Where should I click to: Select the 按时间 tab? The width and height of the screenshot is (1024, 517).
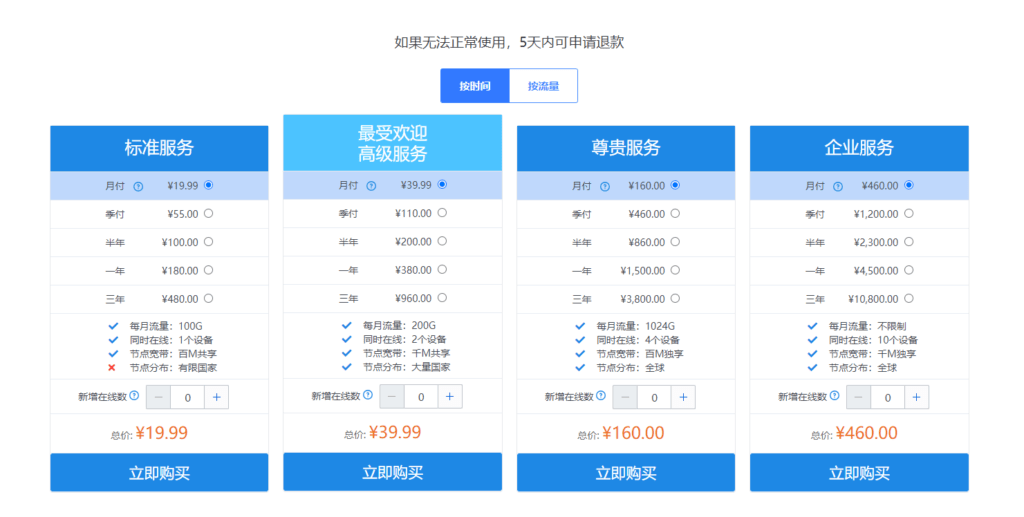[475, 86]
